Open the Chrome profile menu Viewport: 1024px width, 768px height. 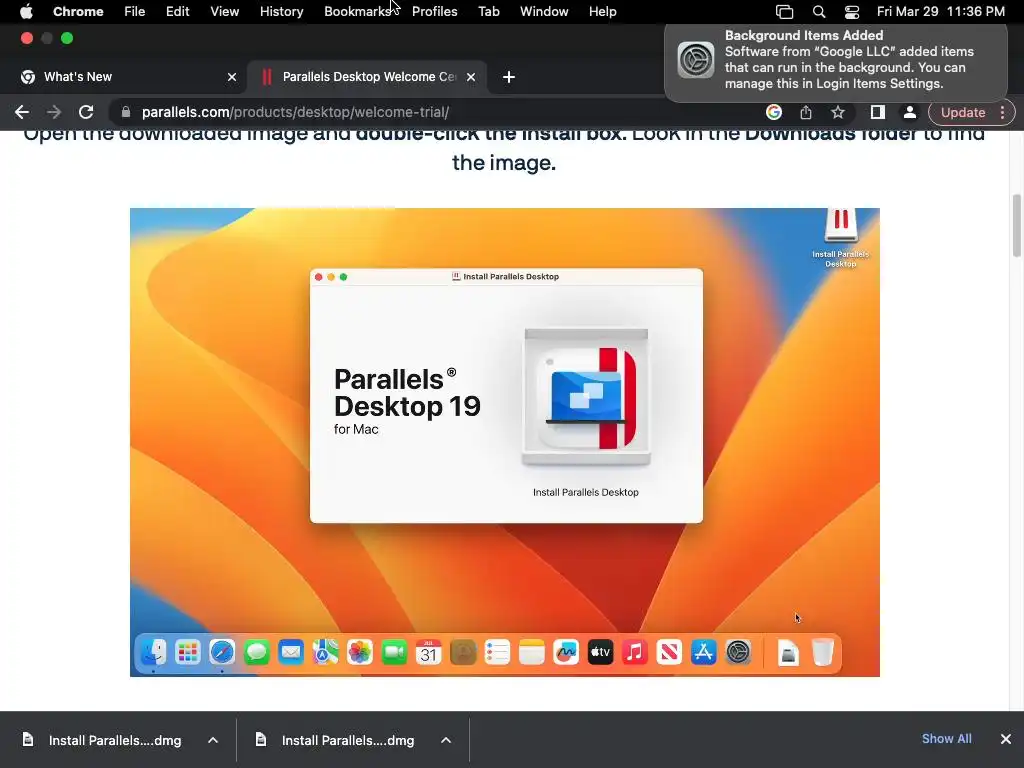(909, 112)
